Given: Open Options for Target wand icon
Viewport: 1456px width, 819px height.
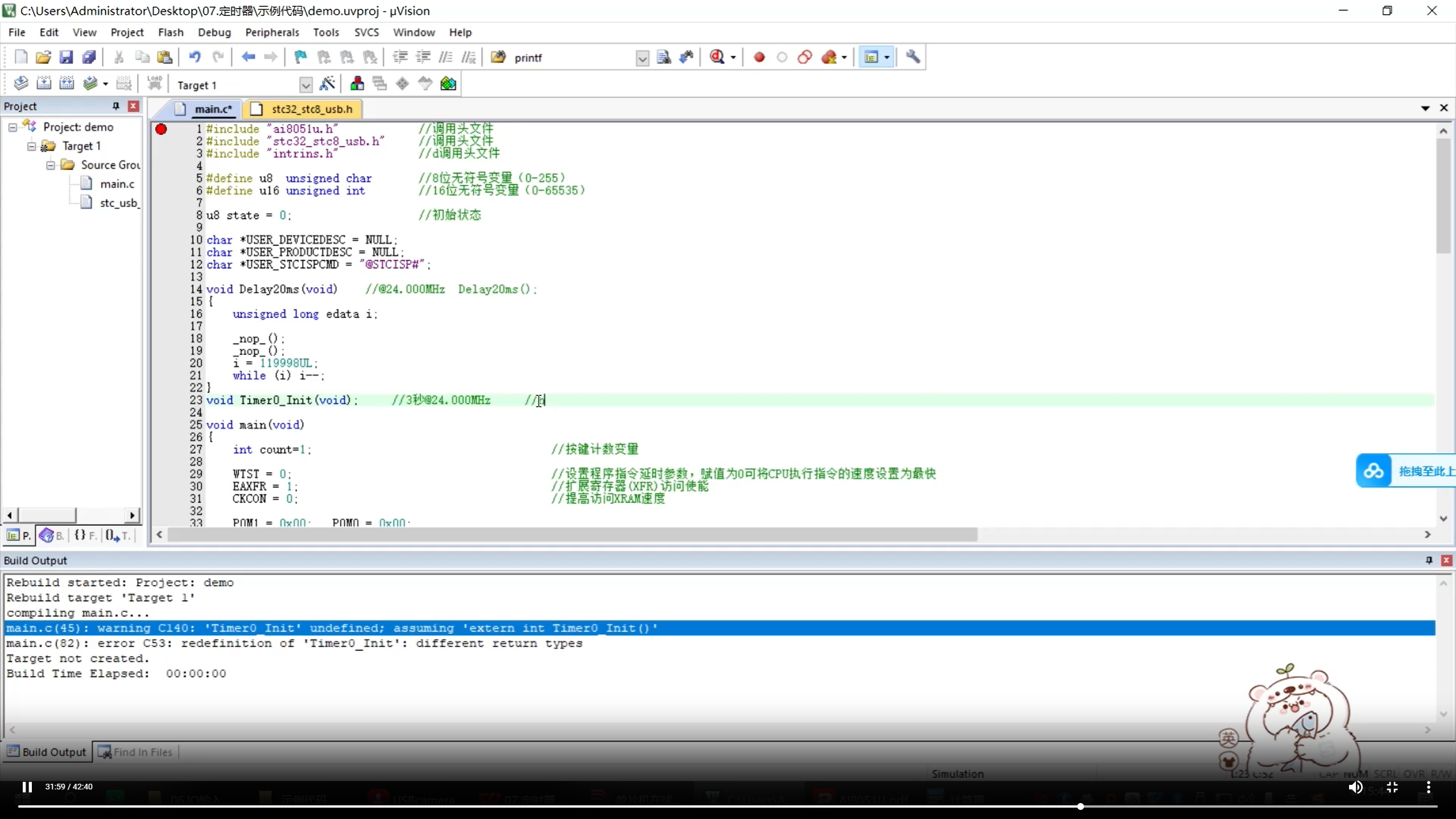Looking at the screenshot, I should point(327,84).
